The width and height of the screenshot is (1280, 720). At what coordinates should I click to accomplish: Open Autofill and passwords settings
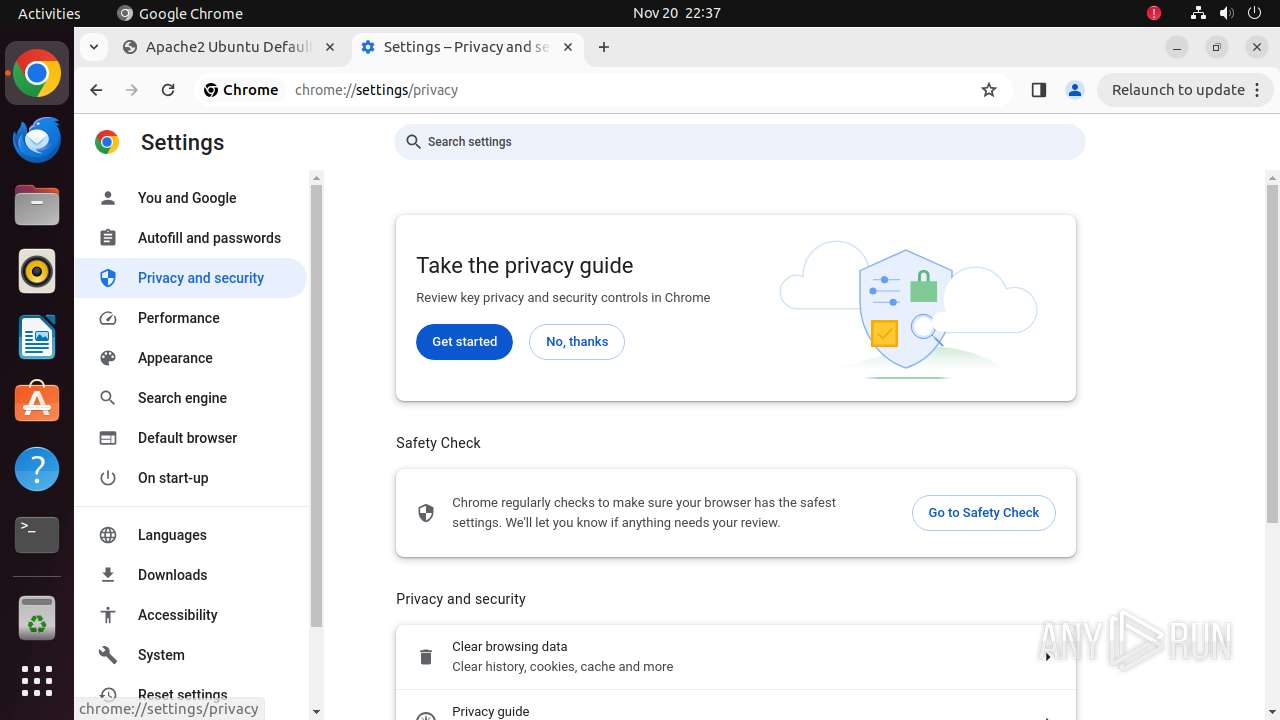click(x=190, y=238)
